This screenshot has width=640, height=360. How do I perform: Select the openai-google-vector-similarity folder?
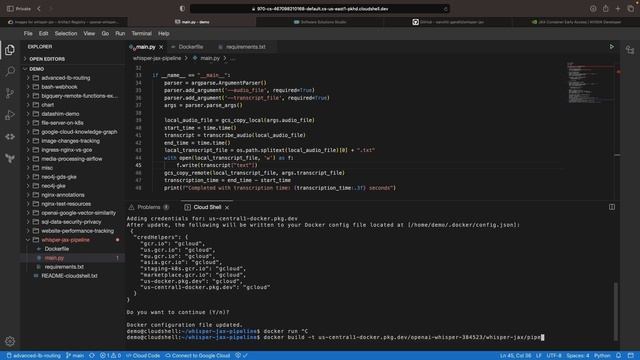click(78, 213)
